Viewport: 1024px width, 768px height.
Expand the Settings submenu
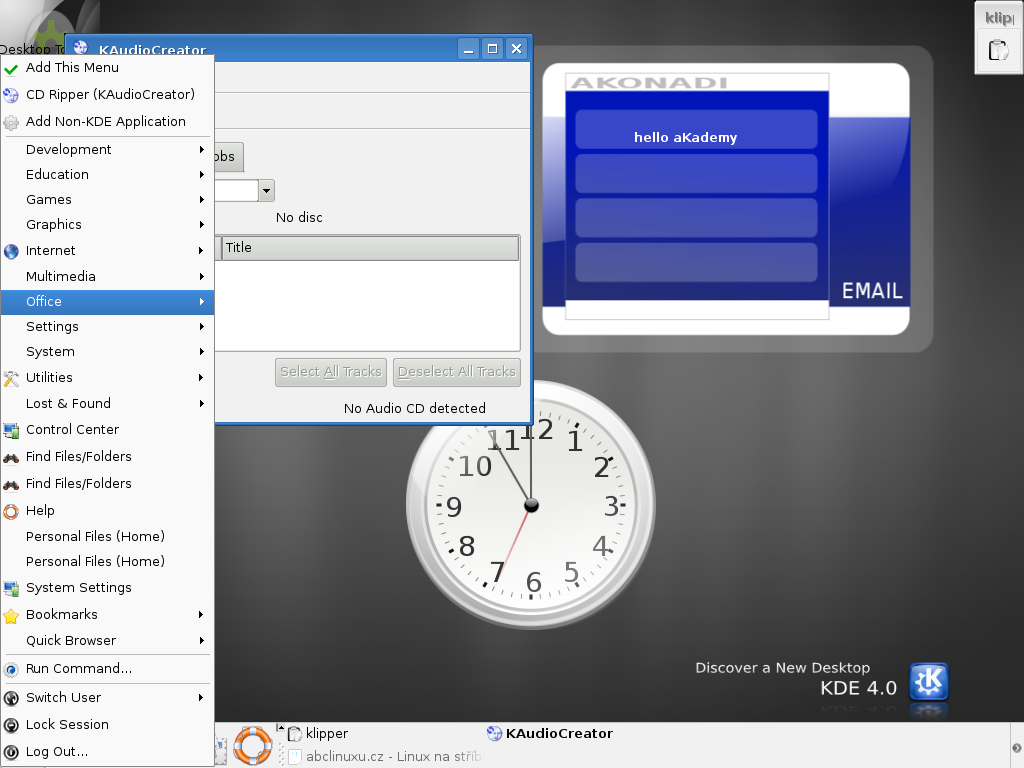tap(107, 327)
